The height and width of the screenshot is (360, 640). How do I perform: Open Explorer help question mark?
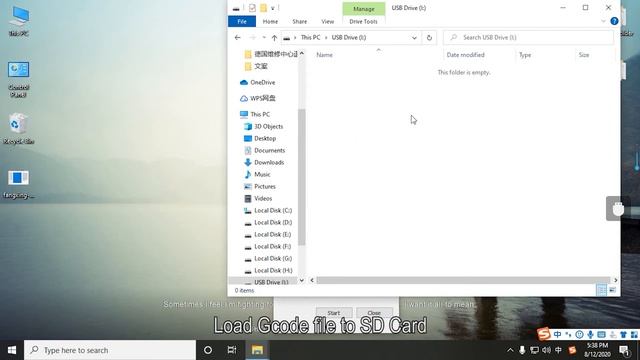[614, 21]
